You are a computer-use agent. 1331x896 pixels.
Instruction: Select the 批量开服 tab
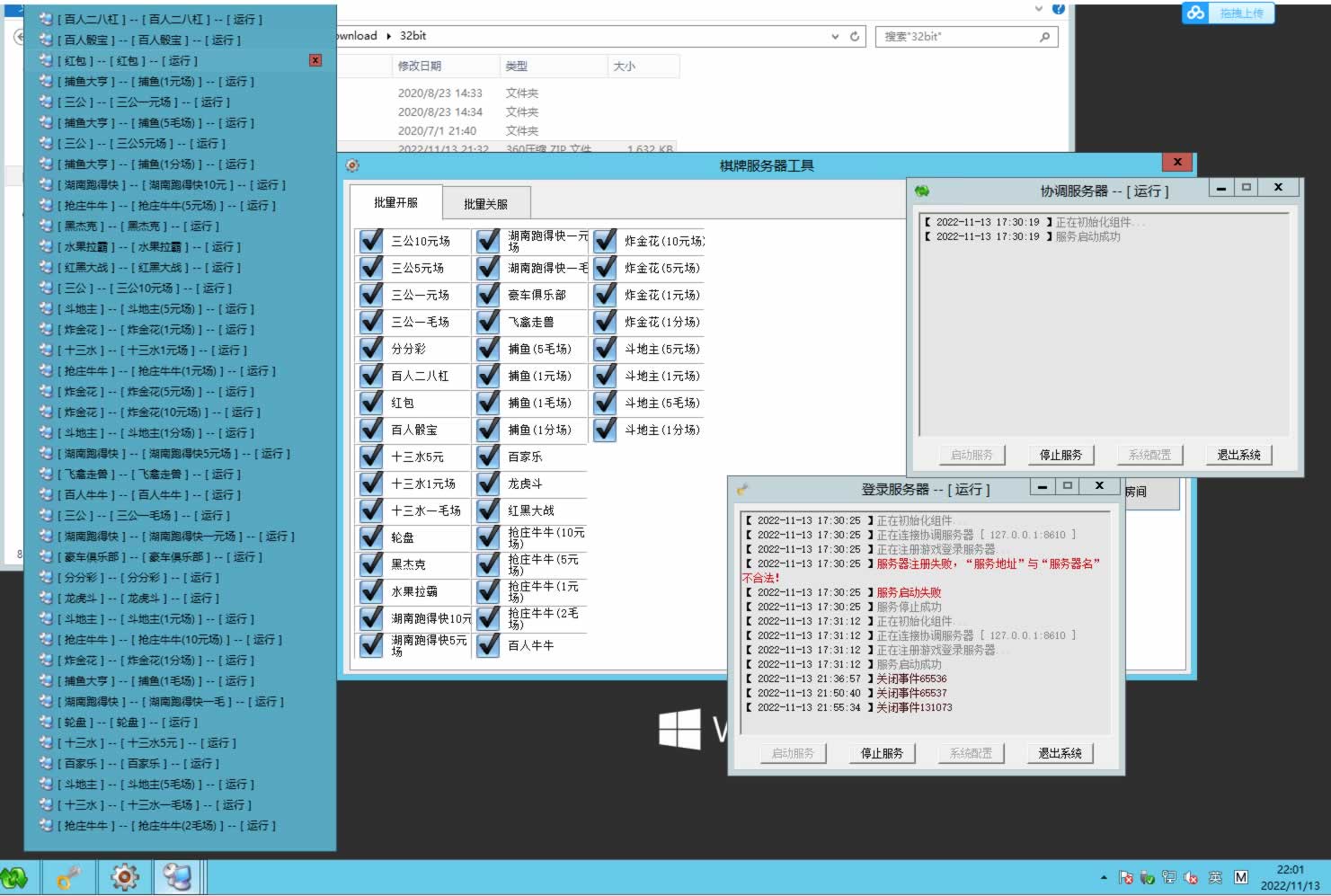pyautogui.click(x=395, y=202)
